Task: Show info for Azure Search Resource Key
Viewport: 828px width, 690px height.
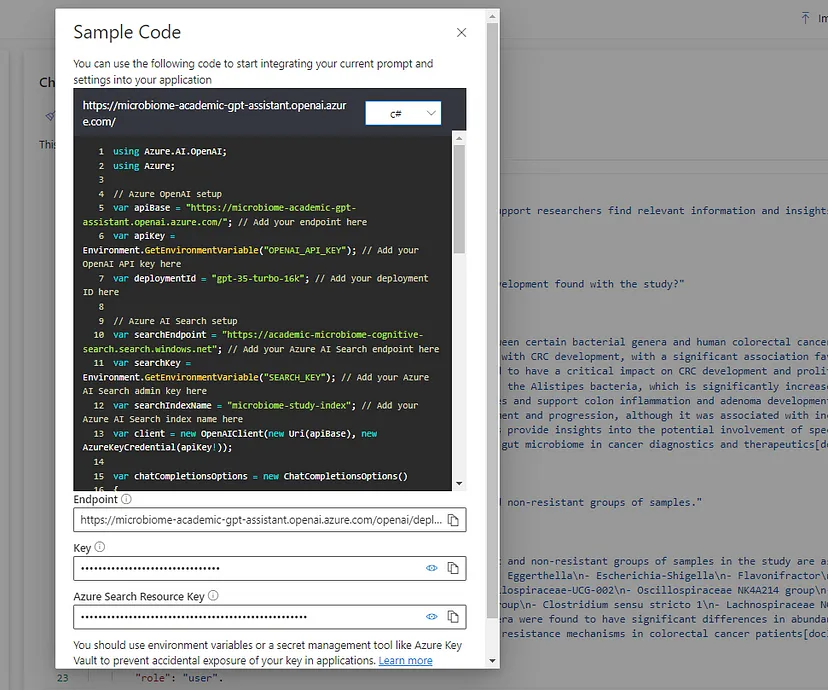Action: click(x=213, y=596)
